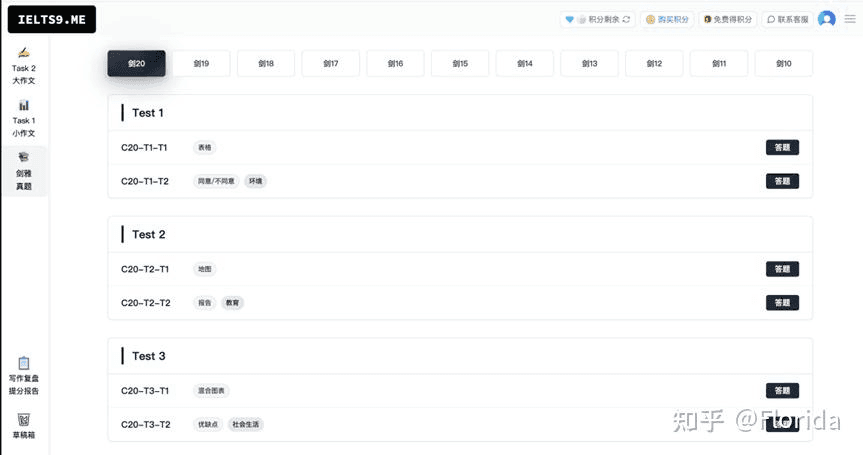863x455 pixels.
Task: Open Task 2 大作文 in sidebar
Action: [x=23, y=66]
